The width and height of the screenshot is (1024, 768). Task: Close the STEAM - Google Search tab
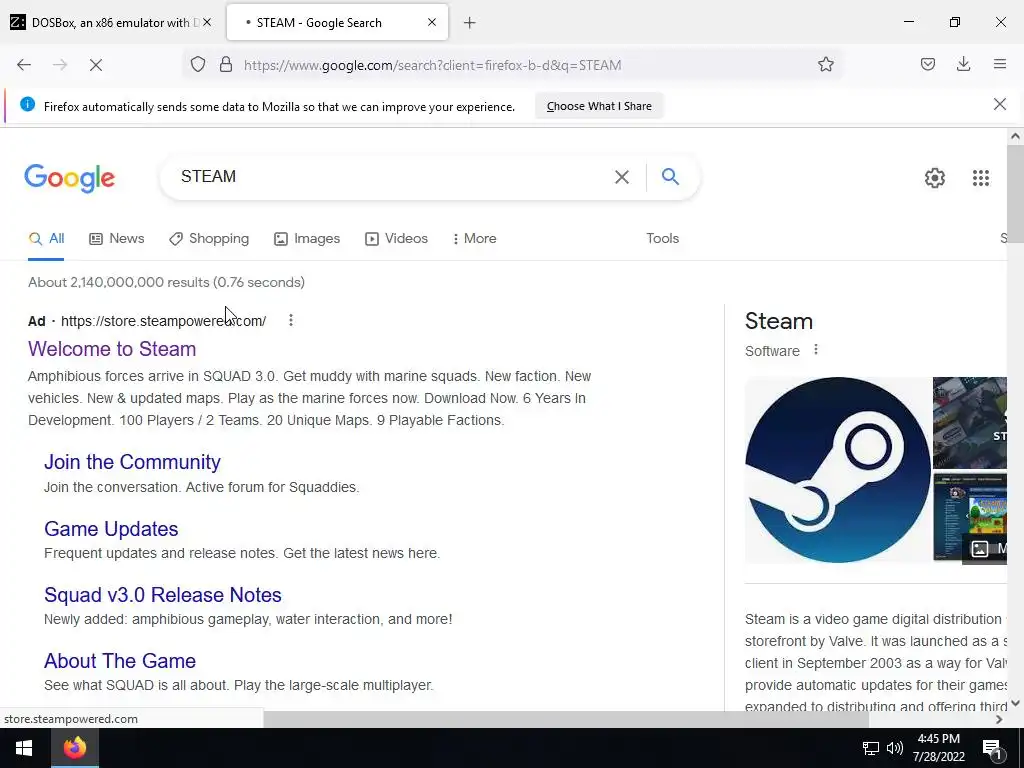click(x=432, y=22)
